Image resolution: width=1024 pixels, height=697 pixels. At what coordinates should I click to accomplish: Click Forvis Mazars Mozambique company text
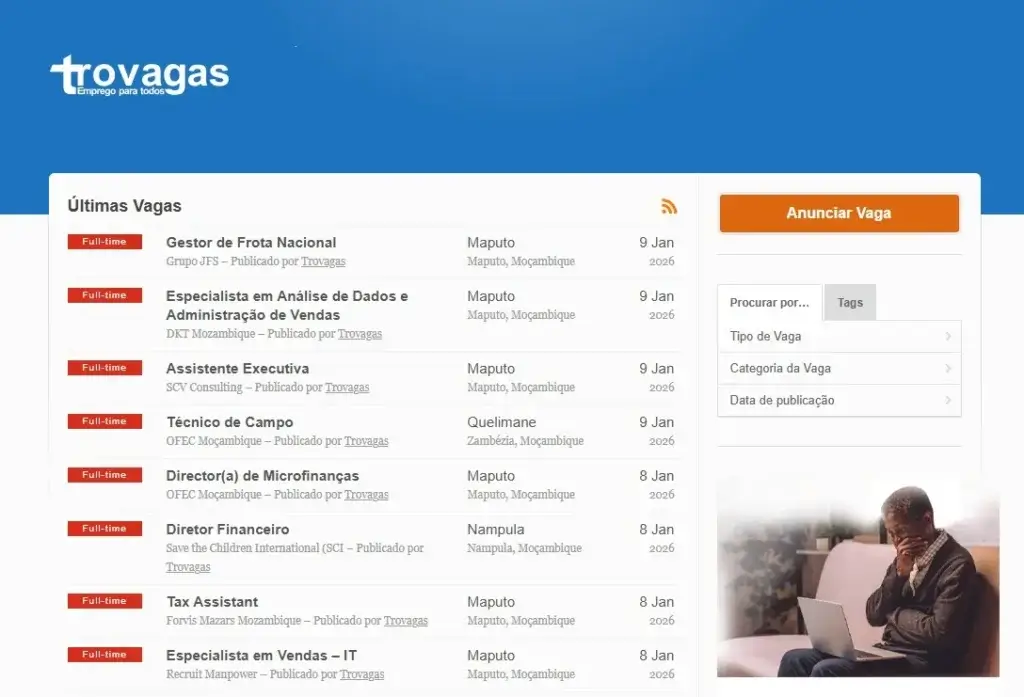[233, 621]
